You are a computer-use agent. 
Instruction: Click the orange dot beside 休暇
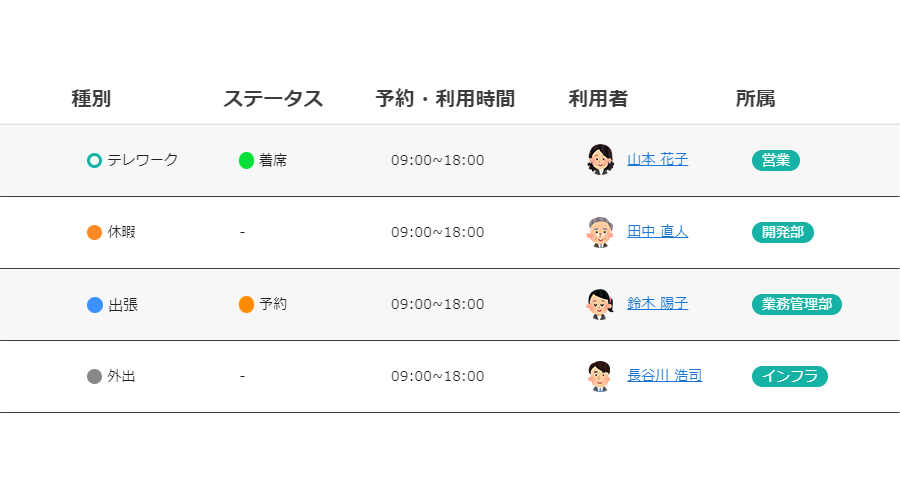tap(94, 232)
